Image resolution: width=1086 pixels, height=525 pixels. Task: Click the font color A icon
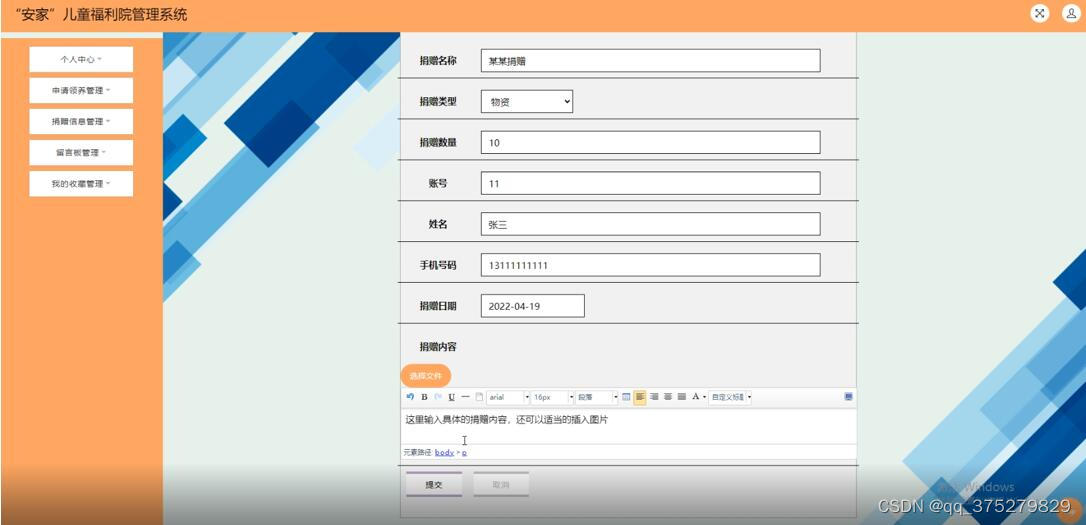pyautogui.click(x=695, y=397)
